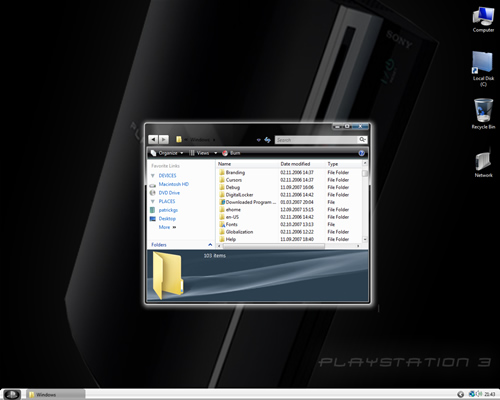Open DVD Drive in Favorite Links
The width and height of the screenshot is (500, 400).
tap(169, 193)
